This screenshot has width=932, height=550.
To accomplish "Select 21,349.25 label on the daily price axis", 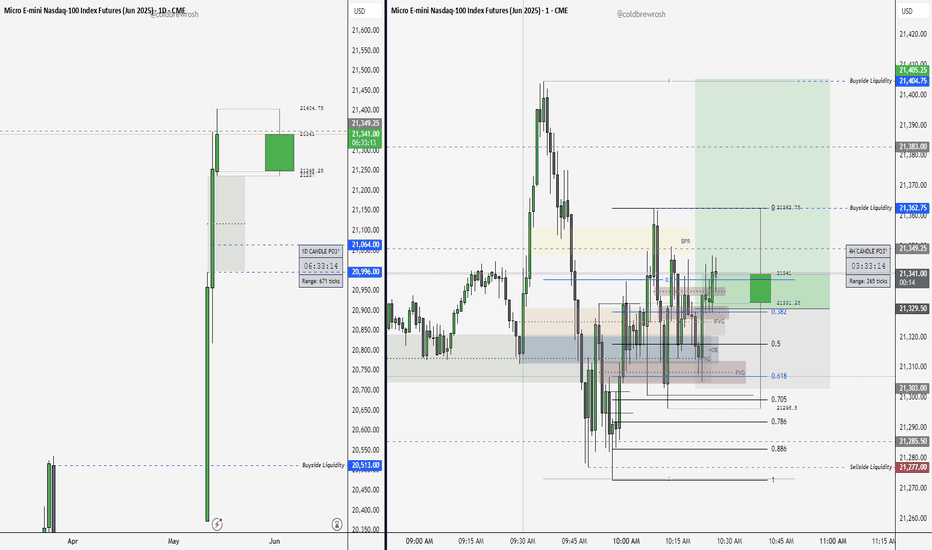I will pos(365,123).
